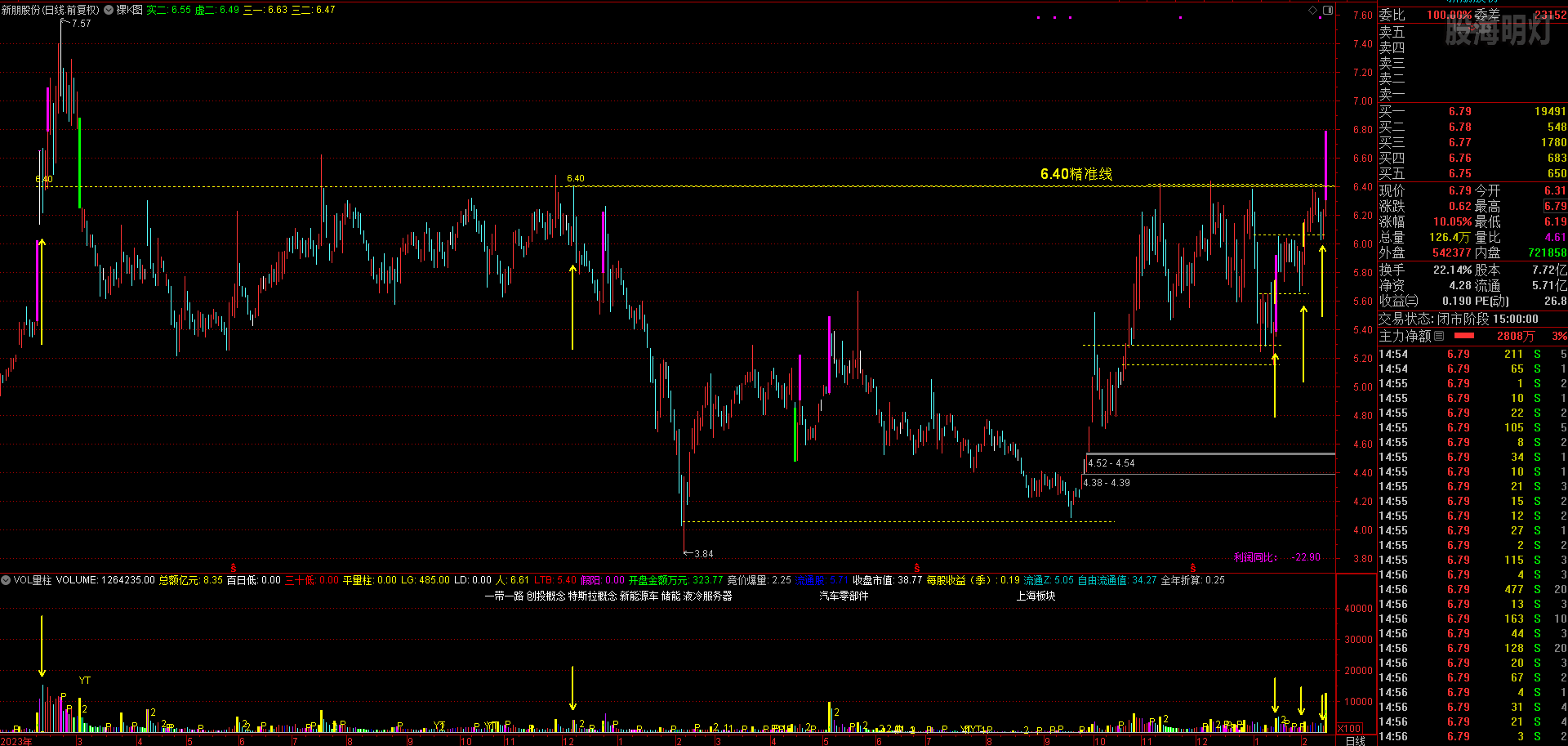
Task: Click the 4.38 - 4.39 gap label
Action: [1107, 483]
